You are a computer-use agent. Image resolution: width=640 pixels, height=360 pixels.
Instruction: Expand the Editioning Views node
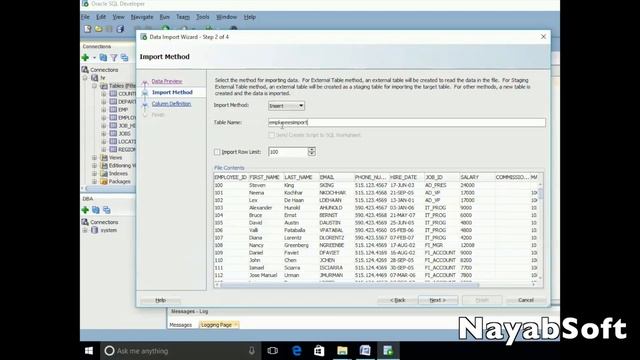(95, 166)
